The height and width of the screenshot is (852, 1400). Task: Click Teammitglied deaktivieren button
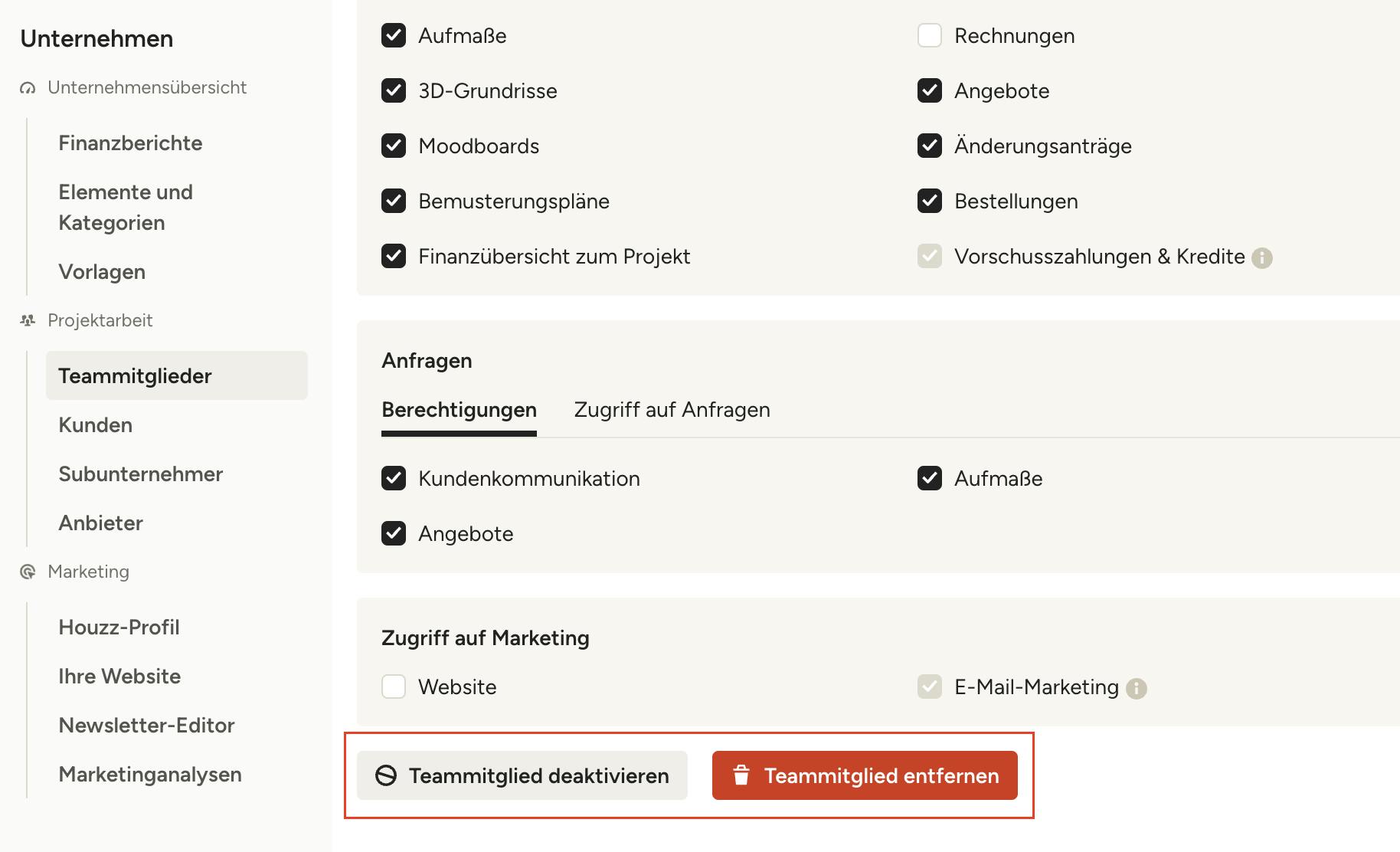click(522, 775)
